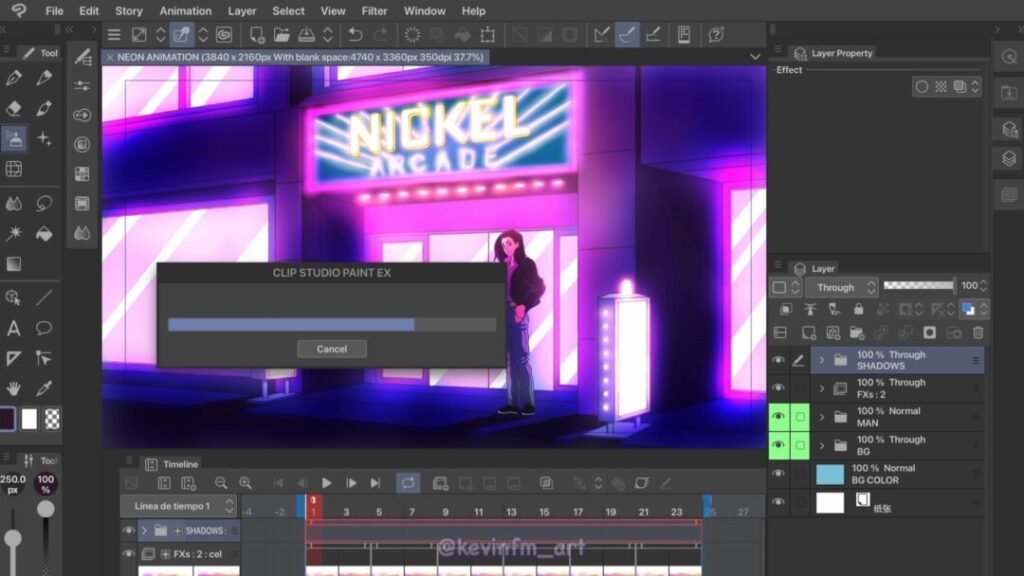1024x576 pixels.
Task: Toggle visibility of BG COLOR layer
Action: 778,474
